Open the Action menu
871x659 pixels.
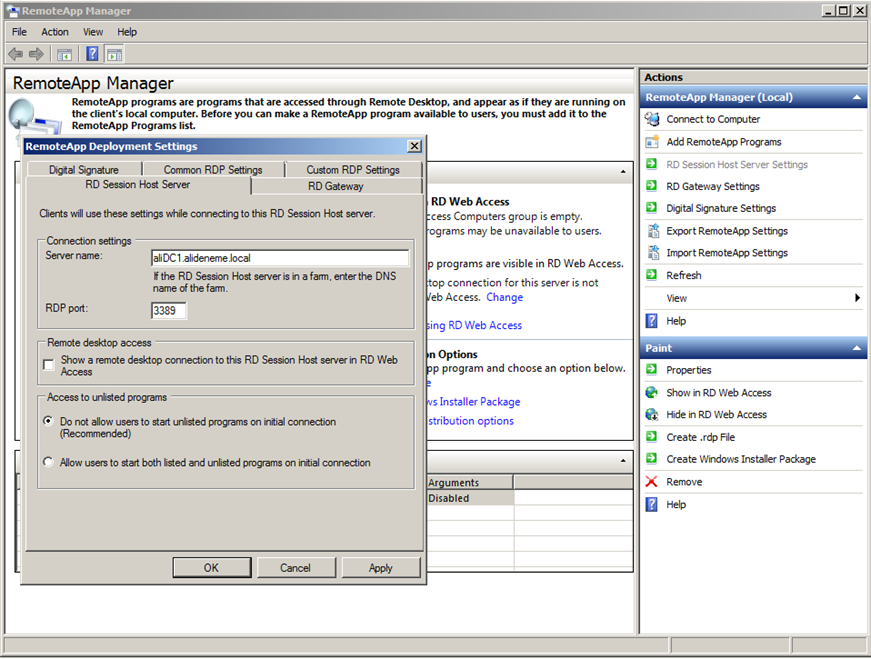55,32
